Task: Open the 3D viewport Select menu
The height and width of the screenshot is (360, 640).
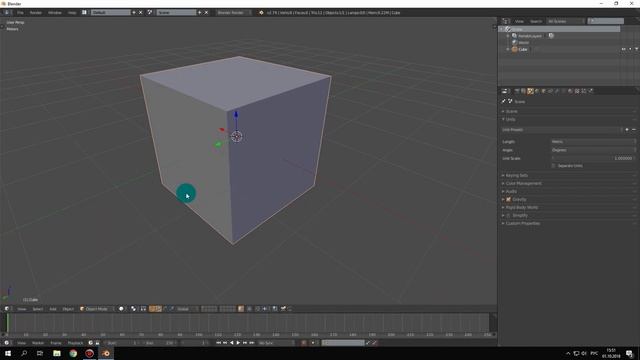Action: (38, 309)
